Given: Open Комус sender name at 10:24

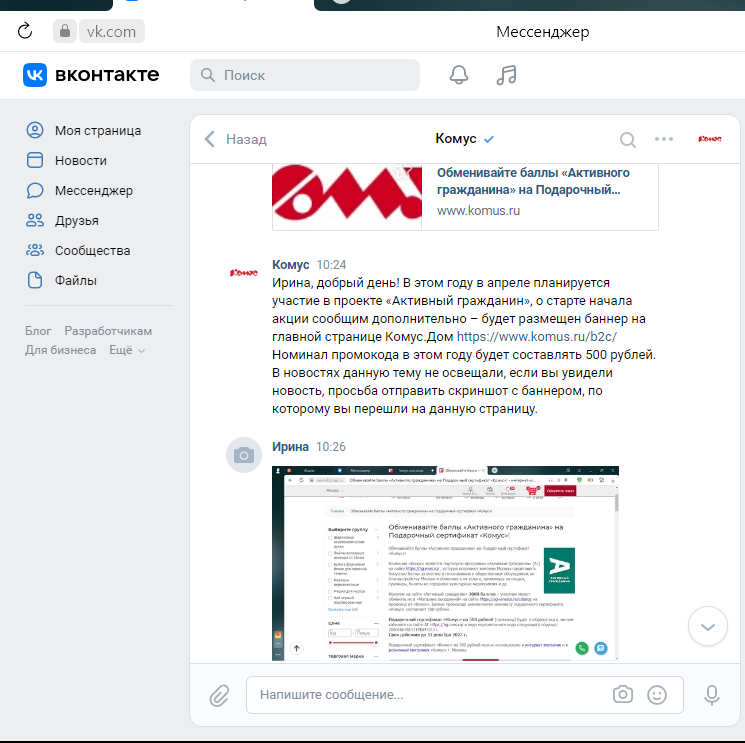Looking at the screenshot, I should 290,265.
